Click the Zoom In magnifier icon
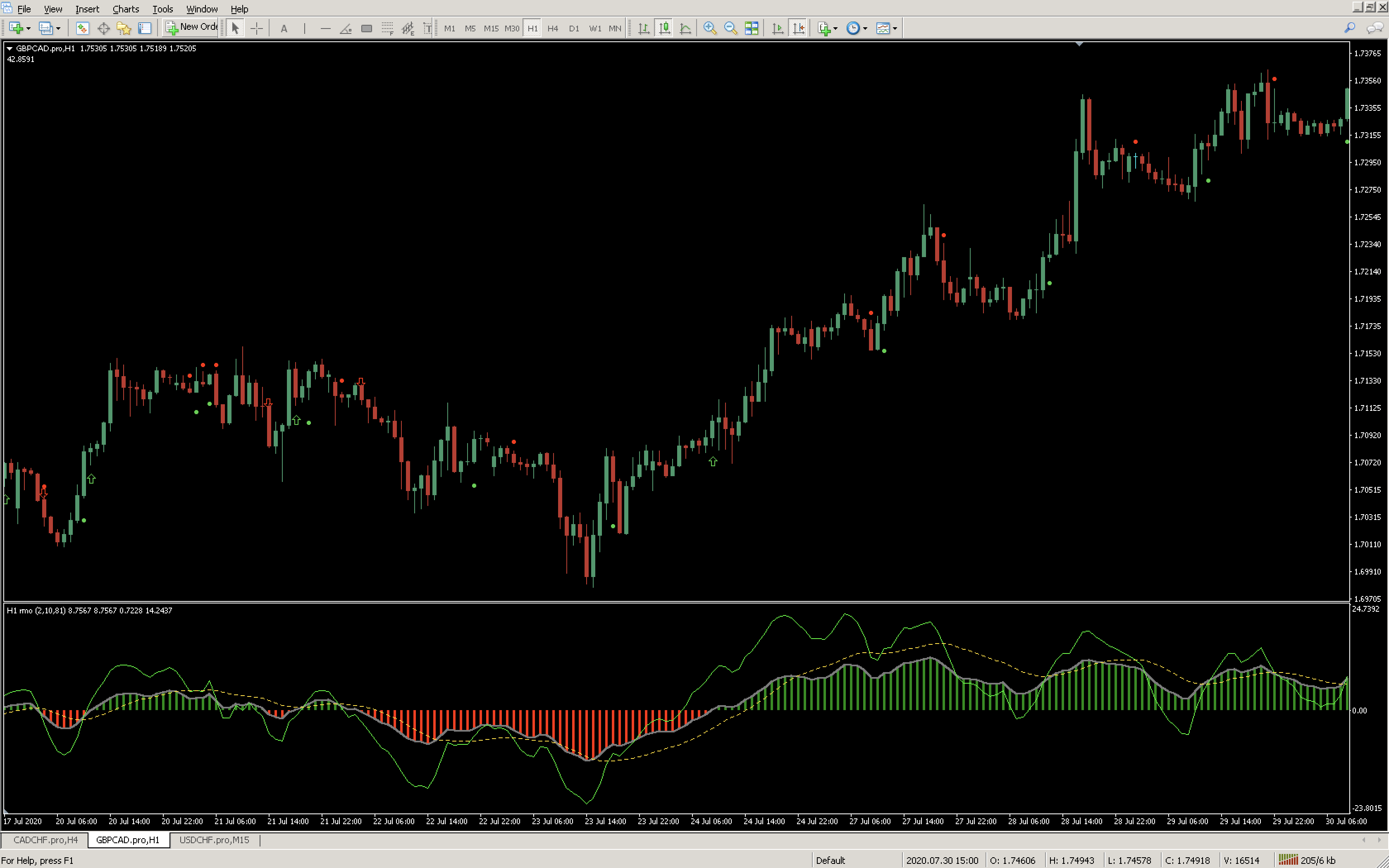This screenshot has height=868, width=1389. pos(709,28)
